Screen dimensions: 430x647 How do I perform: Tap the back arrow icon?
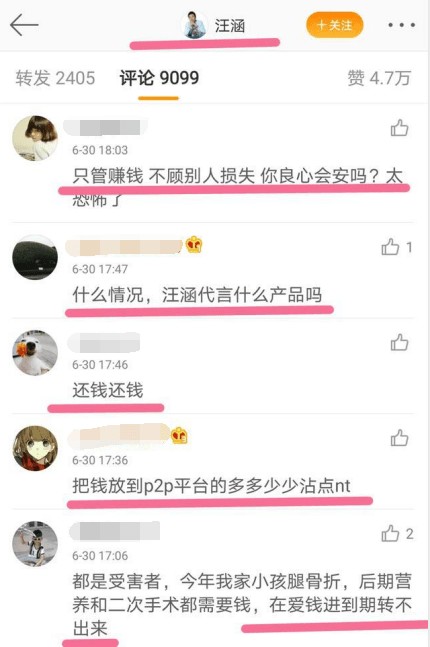24,25
